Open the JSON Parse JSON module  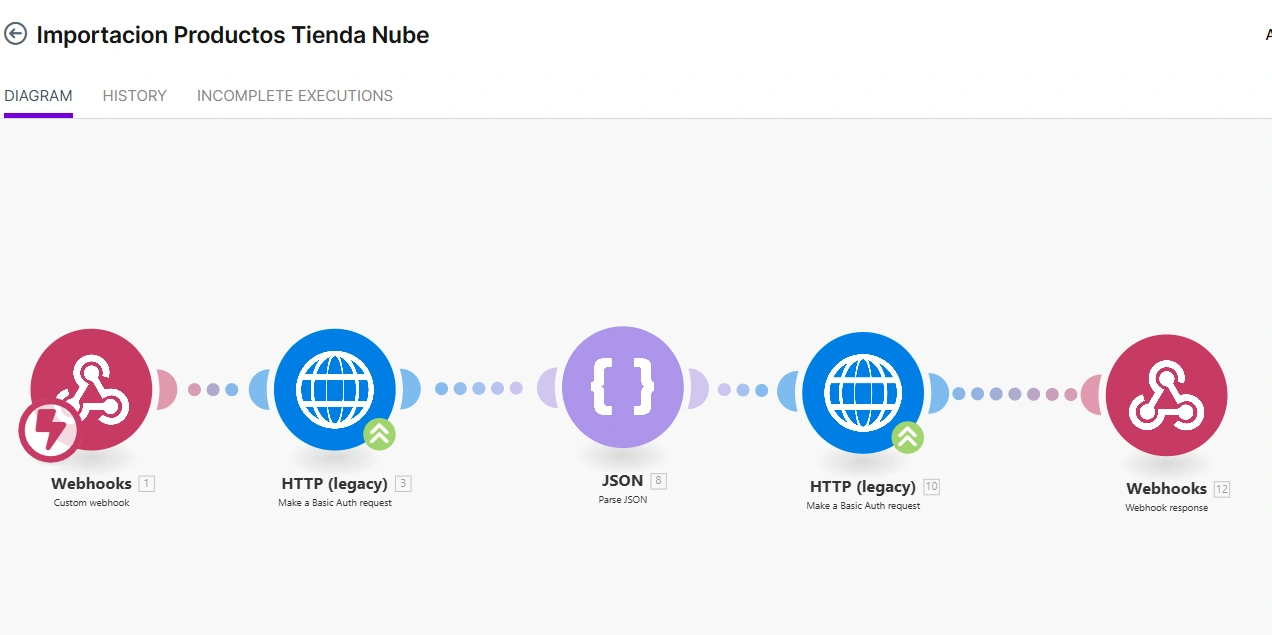click(623, 387)
